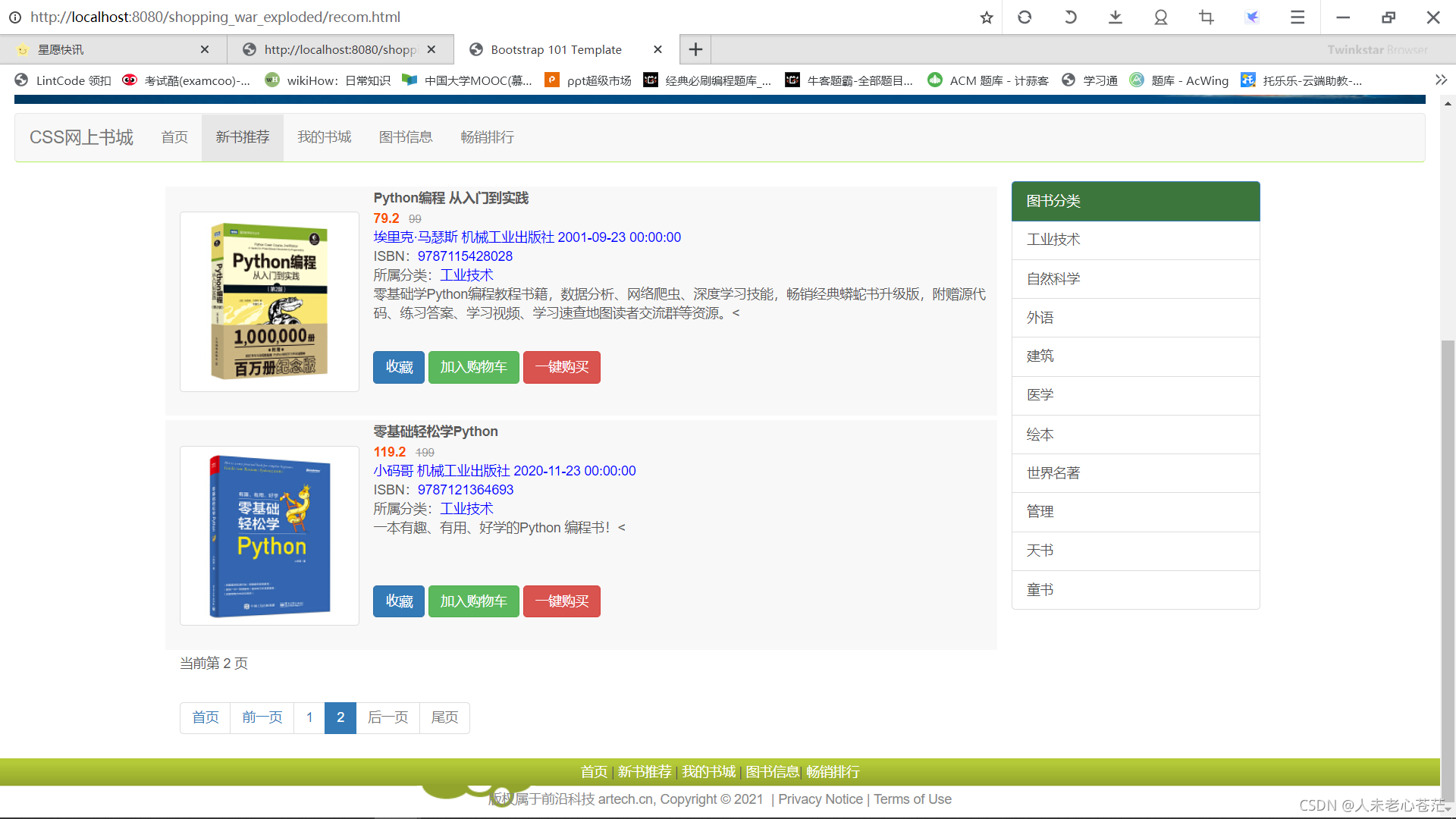1456x819 pixels.
Task: Click the user account profile icon
Action: [1160, 17]
